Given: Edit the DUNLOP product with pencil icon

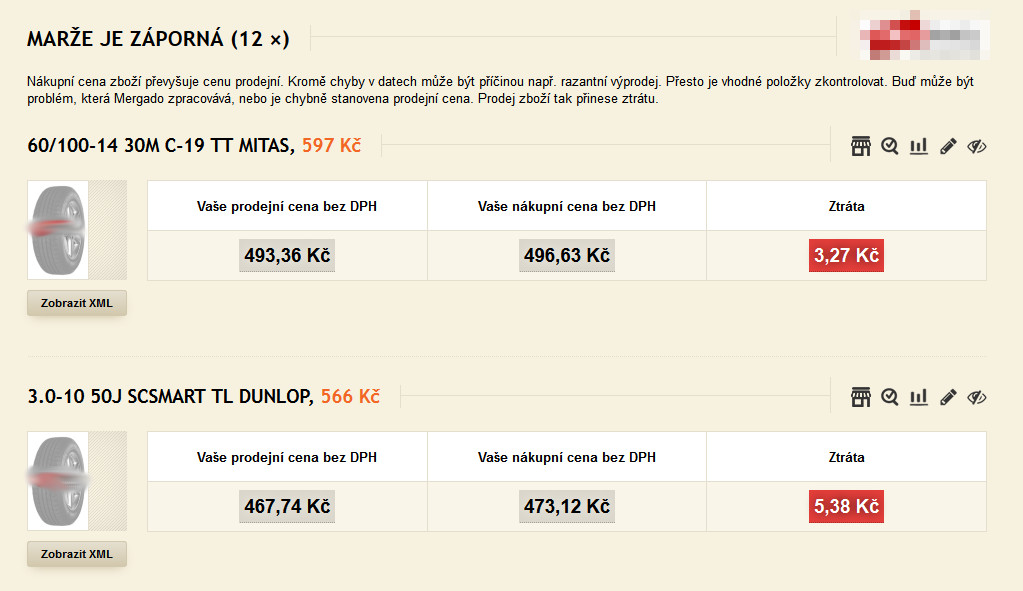Looking at the screenshot, I should [x=948, y=397].
